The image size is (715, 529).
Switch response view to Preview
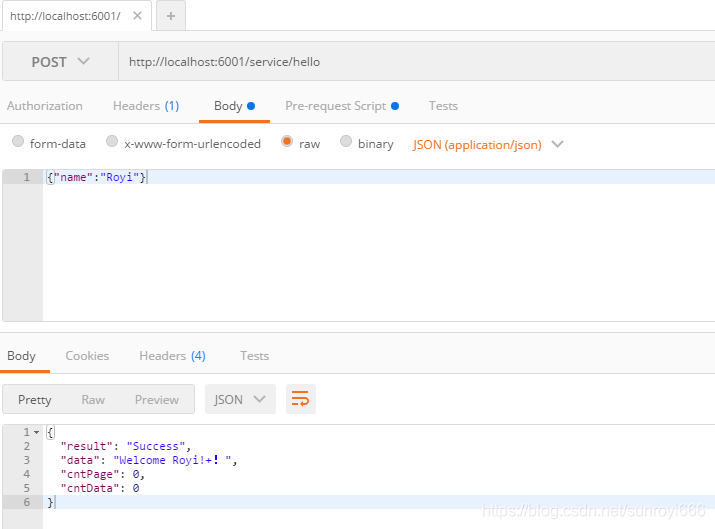click(156, 399)
